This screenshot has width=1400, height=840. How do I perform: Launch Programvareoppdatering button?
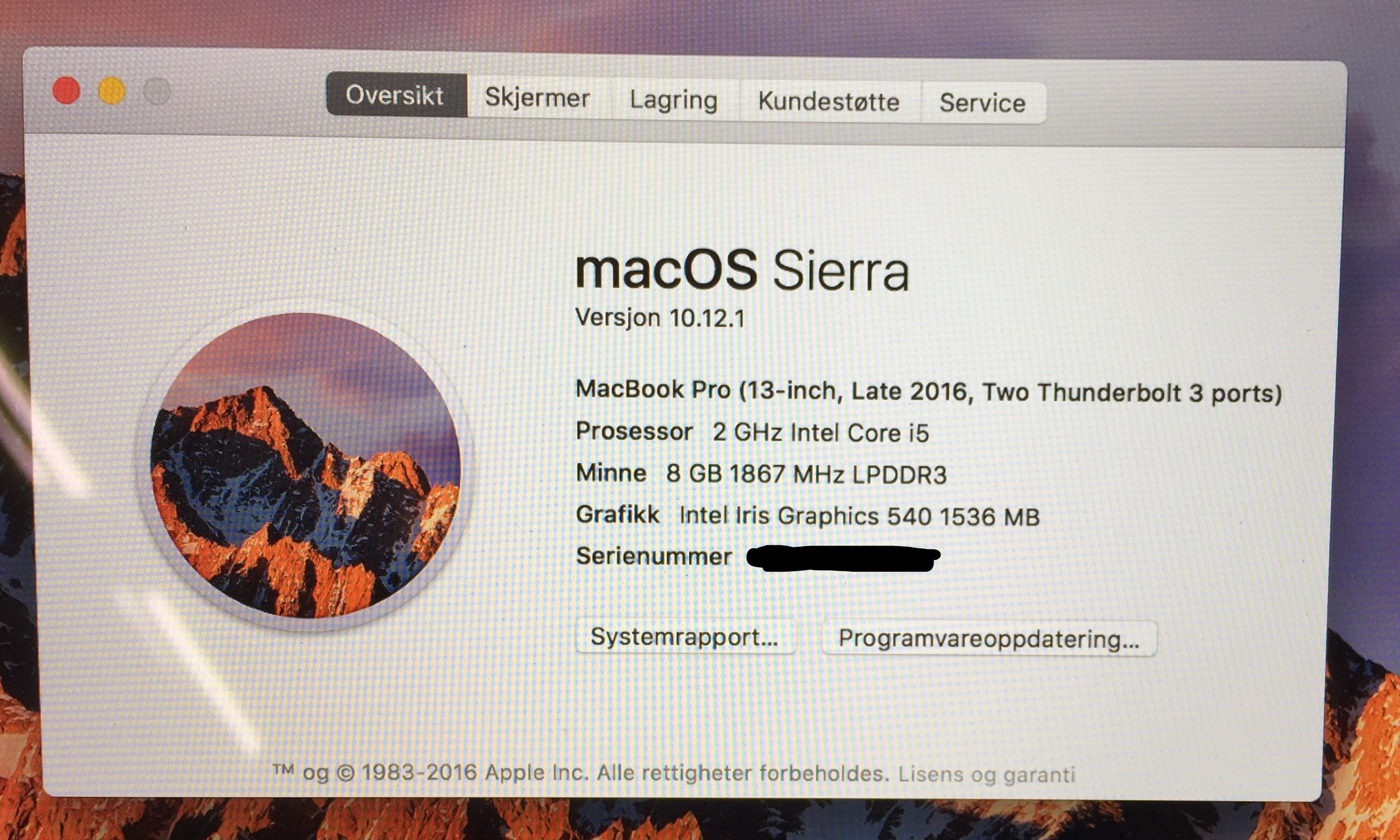pos(989,638)
